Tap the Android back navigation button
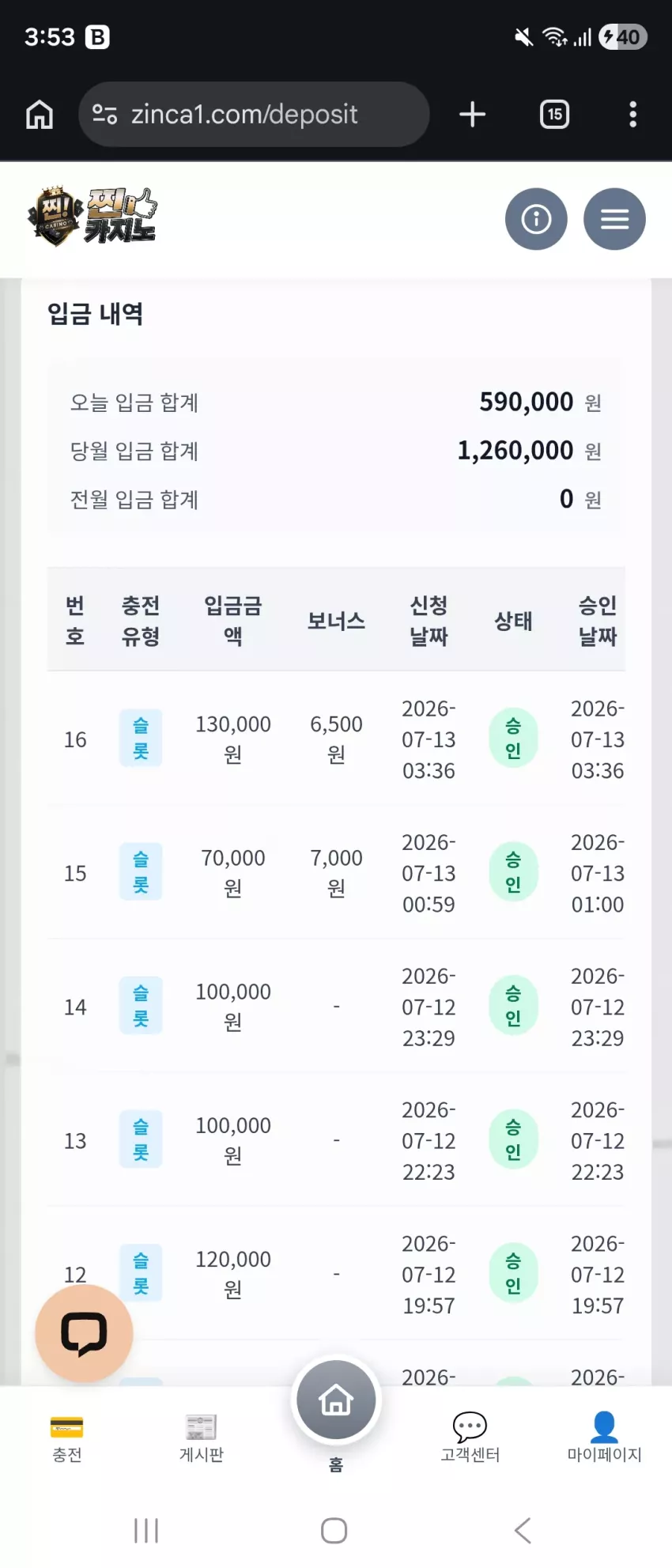 [523, 1530]
